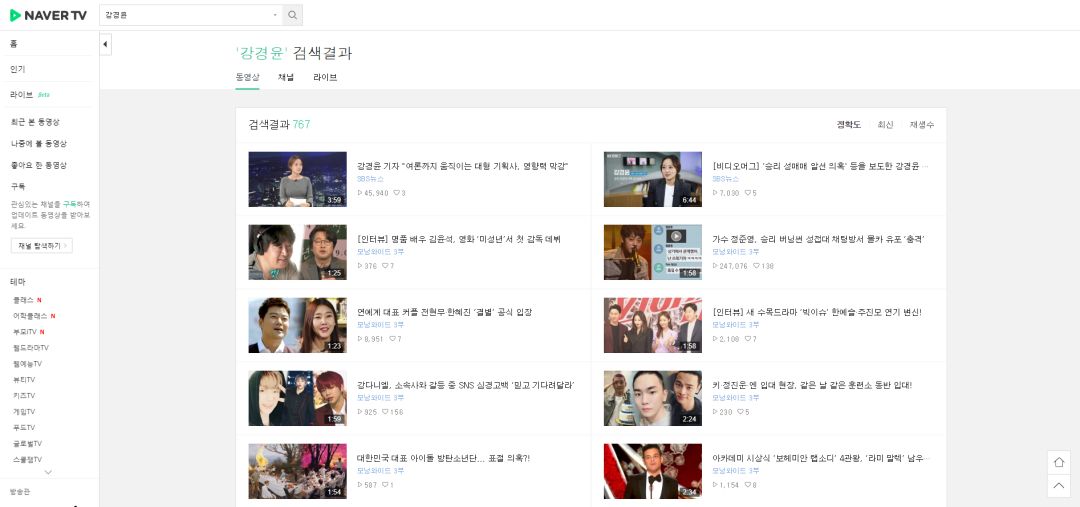The width and height of the screenshot is (1080, 507).
Task: Open the 웹예능TV theme
Action: click(x=28, y=364)
